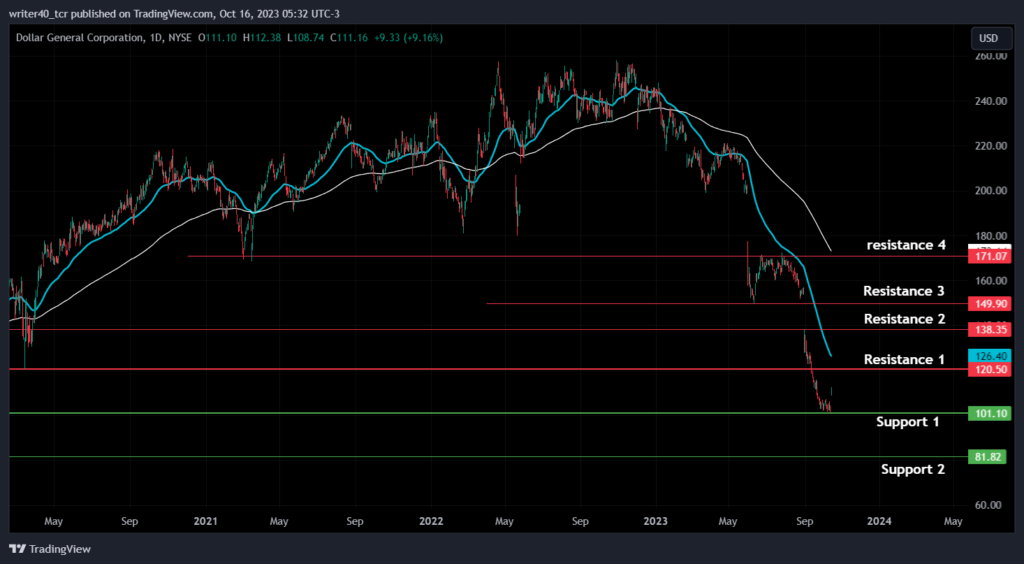The height and width of the screenshot is (564, 1024).
Task: Click the Resistance 2 text label
Action: click(x=904, y=319)
